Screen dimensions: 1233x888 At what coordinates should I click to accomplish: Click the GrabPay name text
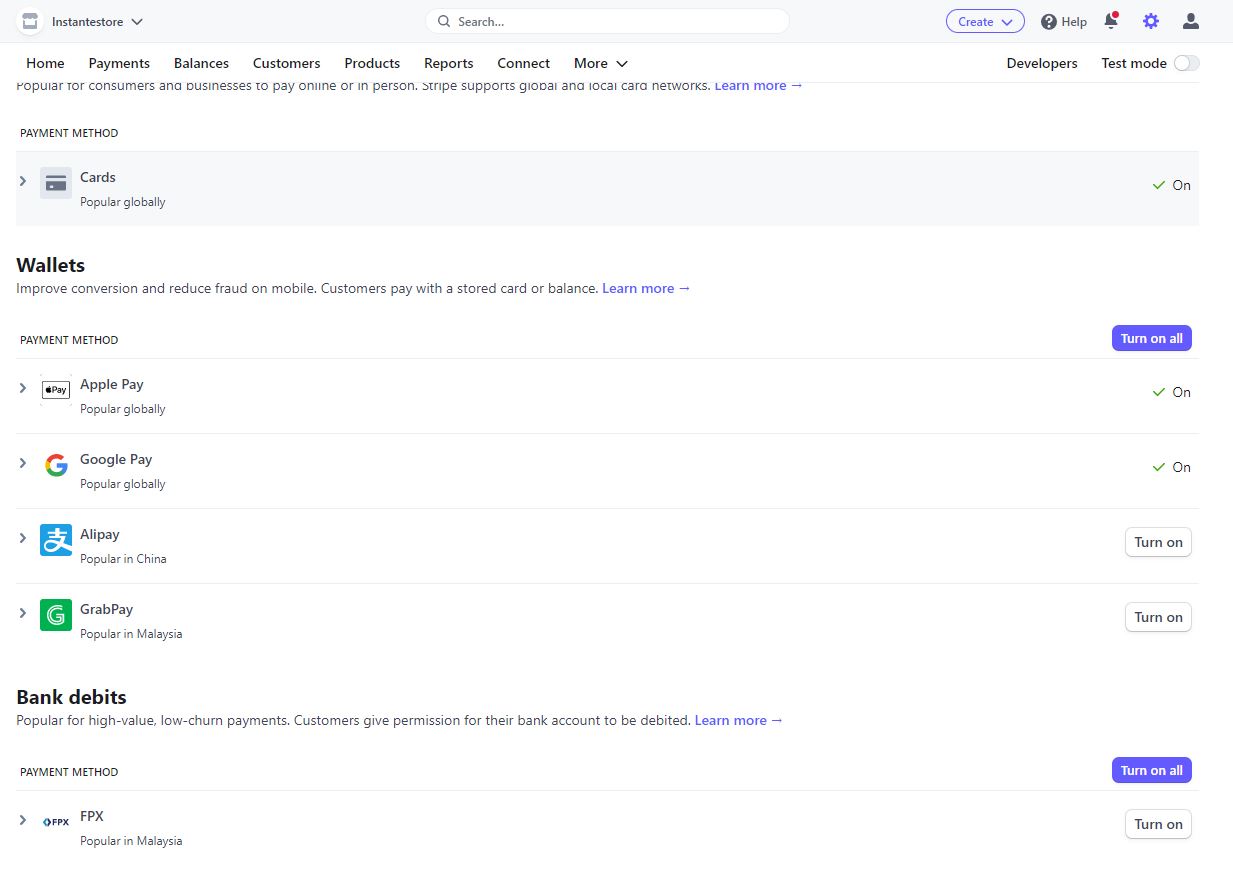[107, 609]
